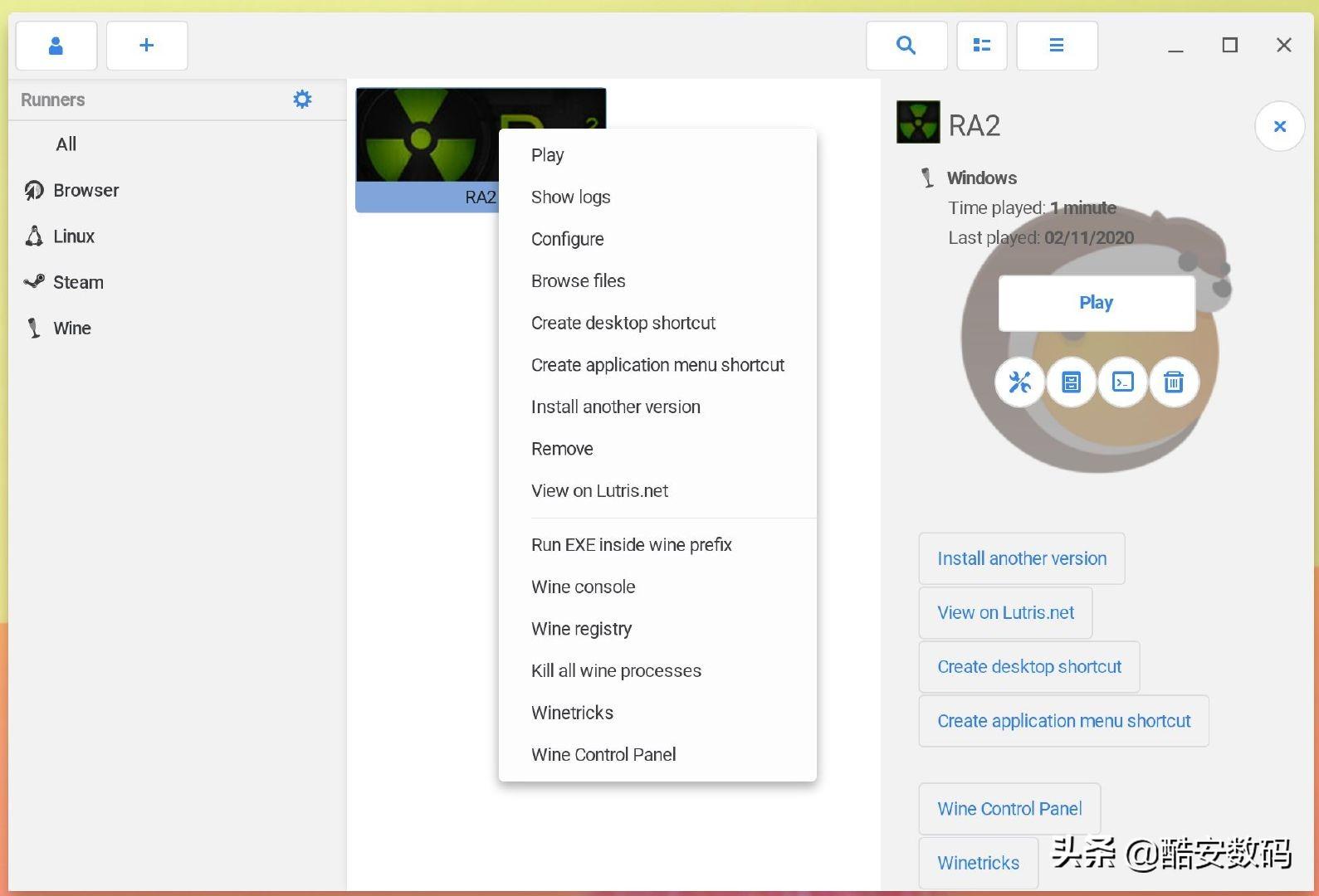Click Install another version button in right panel
This screenshot has width=1319, height=896.
(1022, 558)
